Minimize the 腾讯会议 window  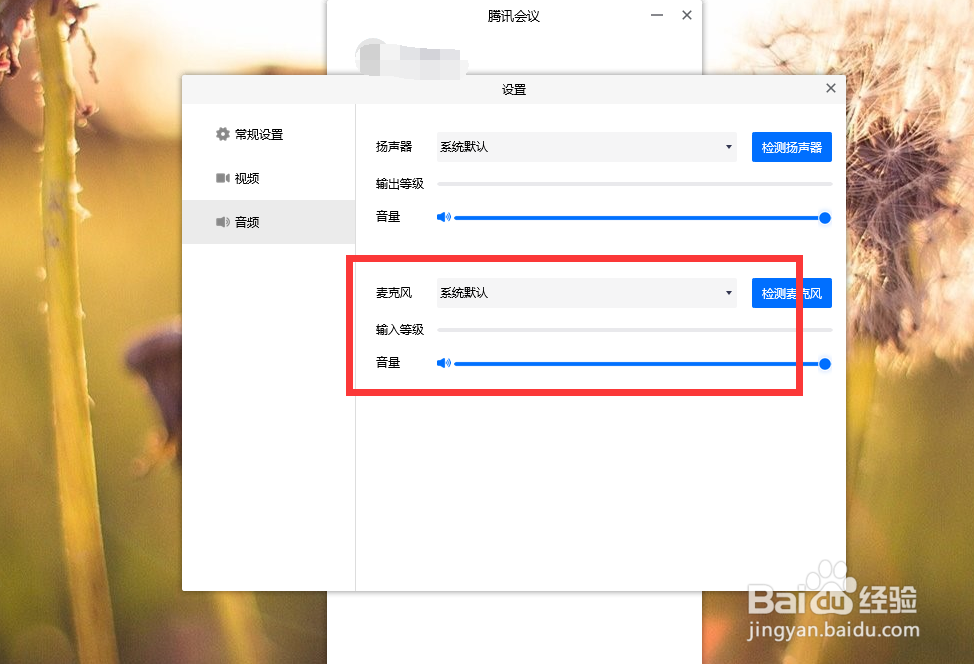[x=657, y=15]
